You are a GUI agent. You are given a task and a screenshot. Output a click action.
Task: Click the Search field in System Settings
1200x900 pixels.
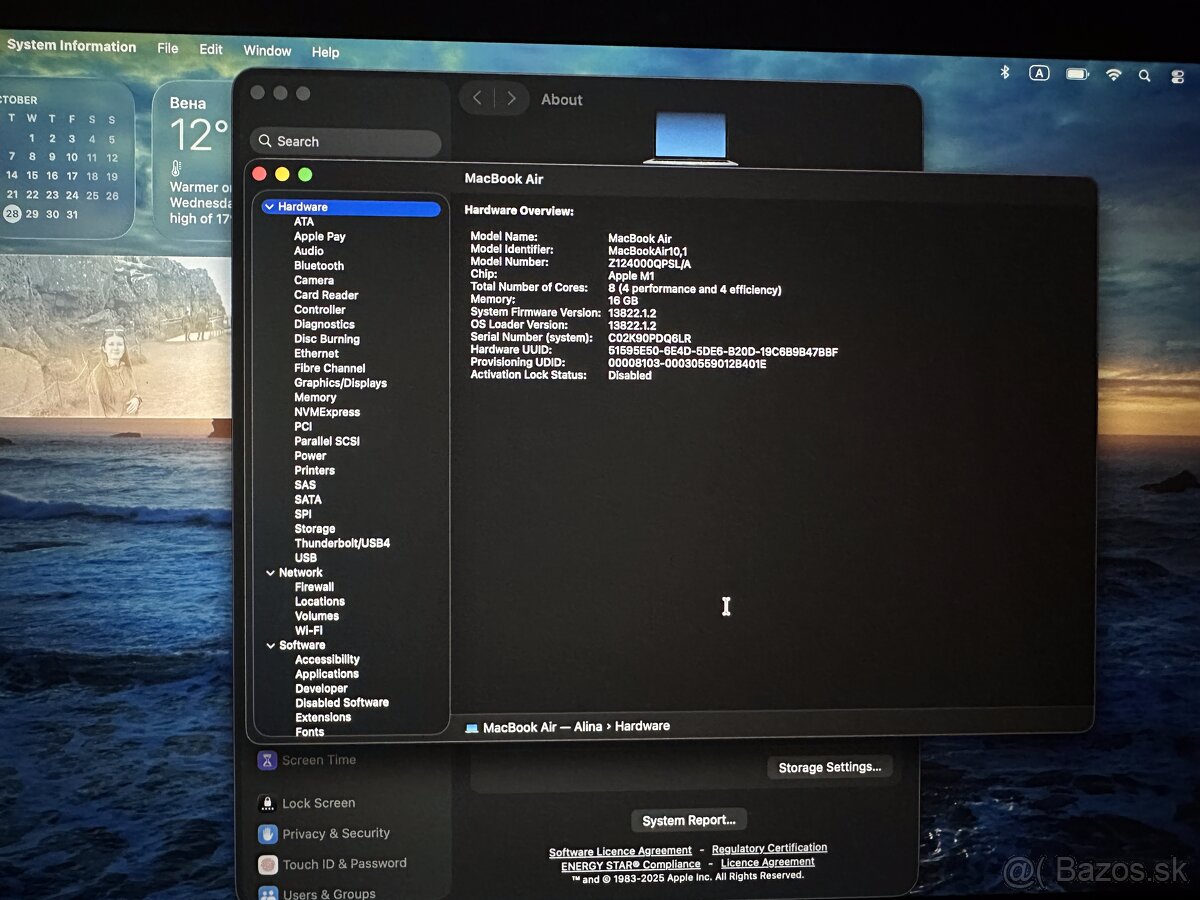point(345,142)
